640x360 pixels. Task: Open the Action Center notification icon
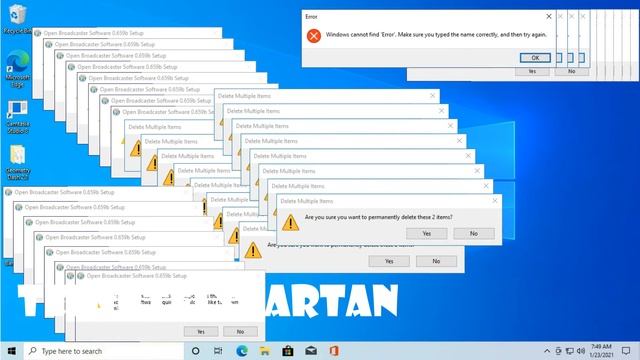point(626,351)
